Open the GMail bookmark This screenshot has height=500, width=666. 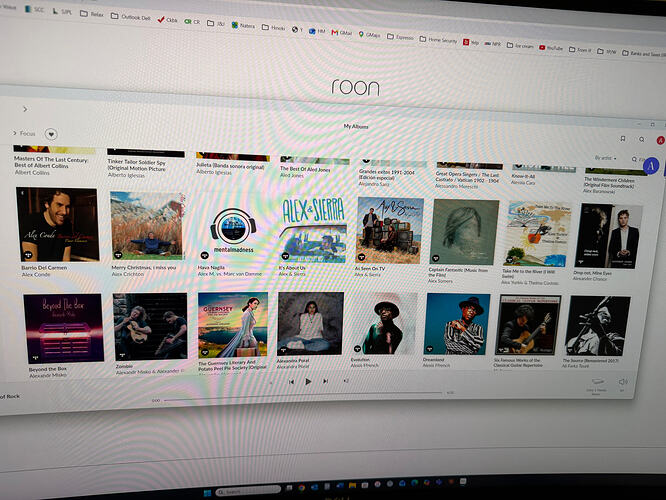point(341,32)
